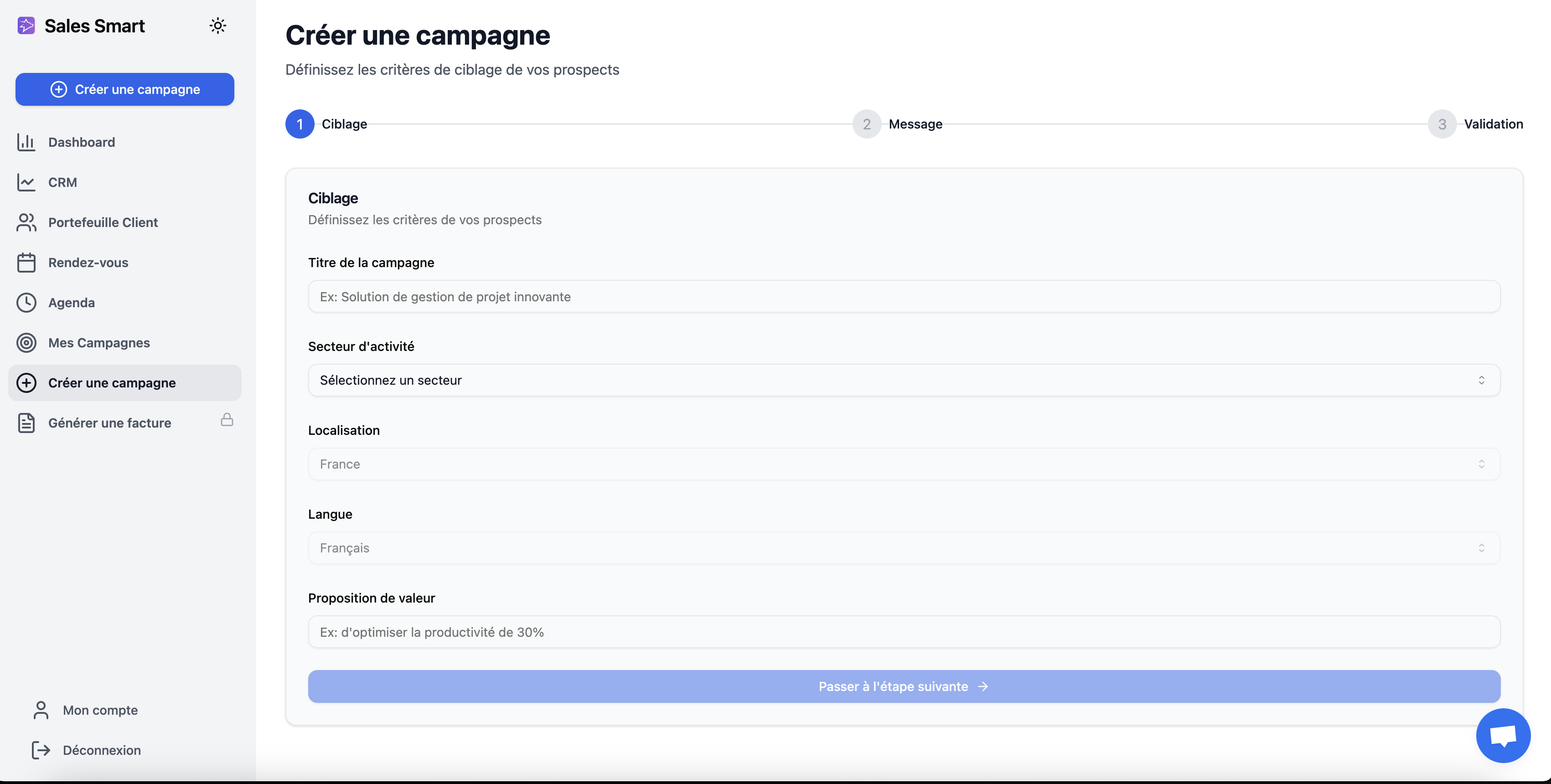
Task: Click the Déconnexion logout link
Action: (101, 750)
